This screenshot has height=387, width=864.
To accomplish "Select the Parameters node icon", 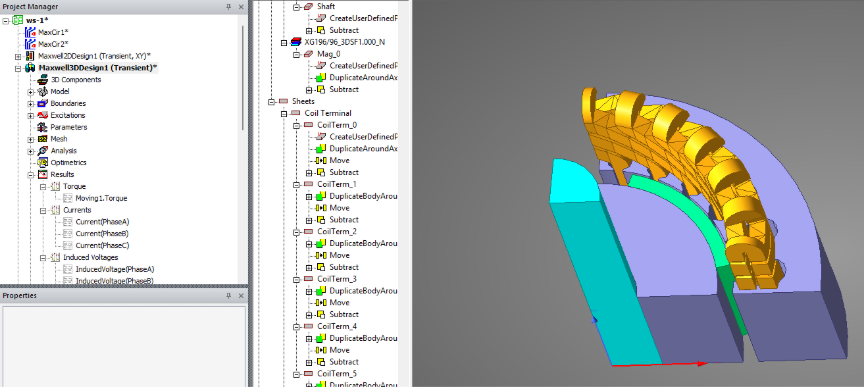I will [x=42, y=127].
